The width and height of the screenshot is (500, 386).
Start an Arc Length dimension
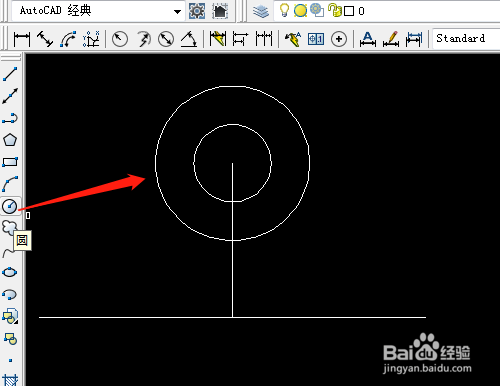point(68,39)
